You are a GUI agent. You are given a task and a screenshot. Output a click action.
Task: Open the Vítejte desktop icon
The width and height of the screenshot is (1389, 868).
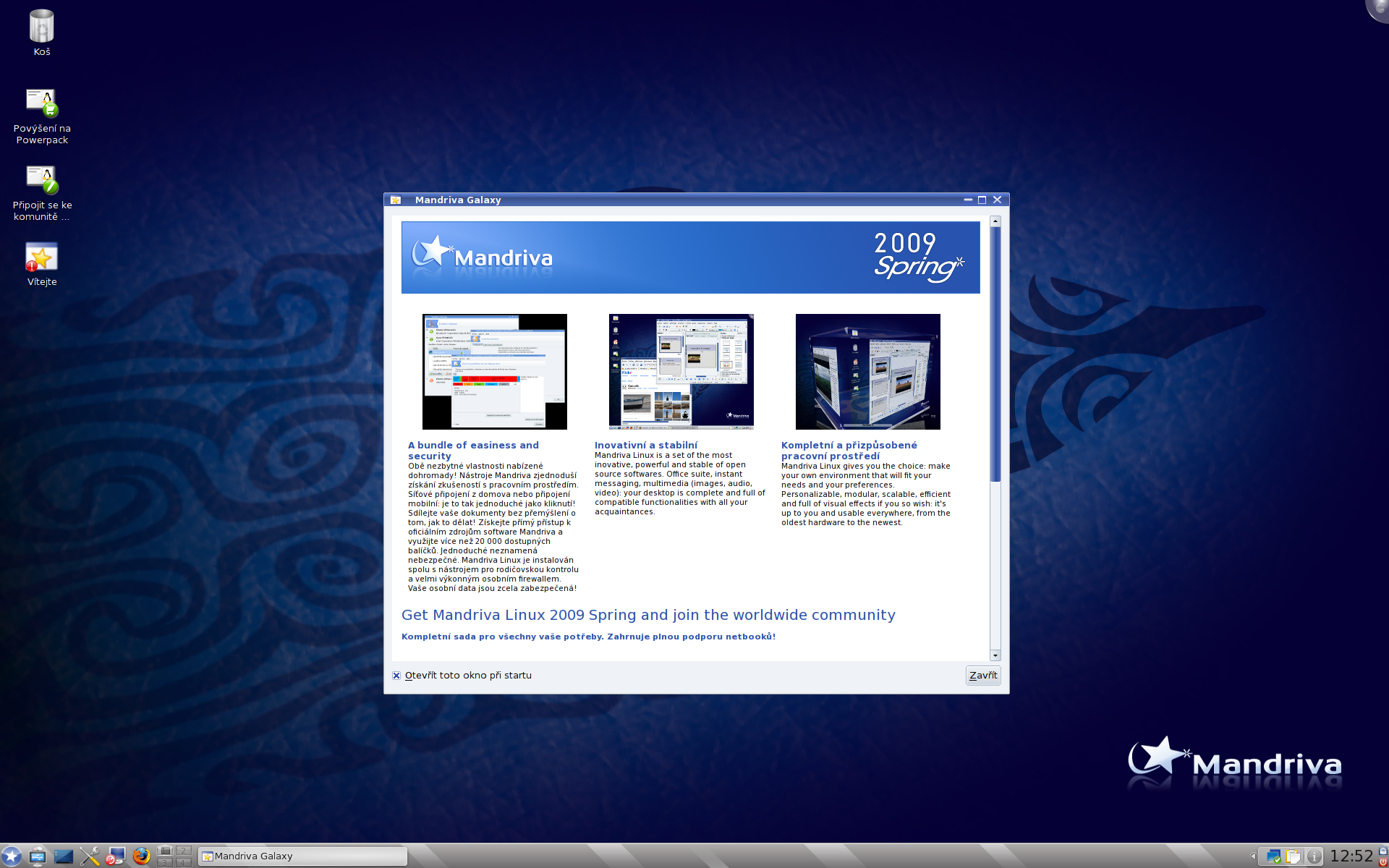click(x=42, y=264)
